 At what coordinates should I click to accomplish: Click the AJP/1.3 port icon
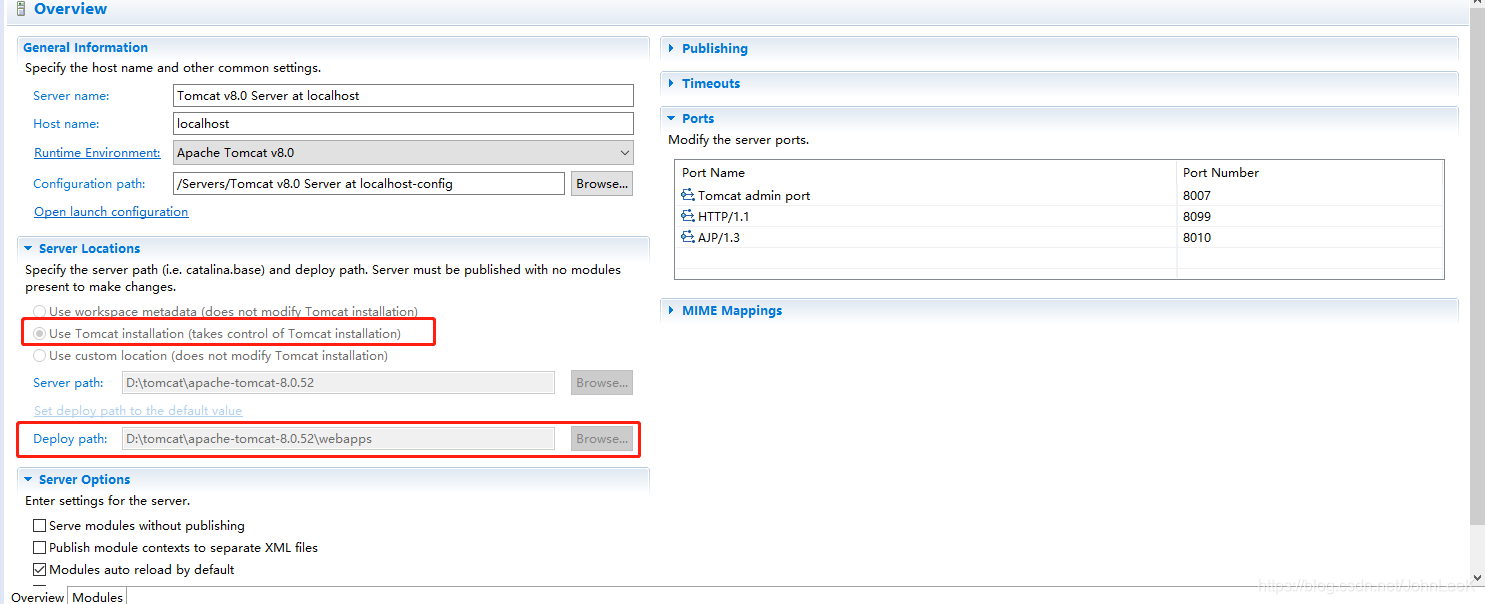coord(687,237)
